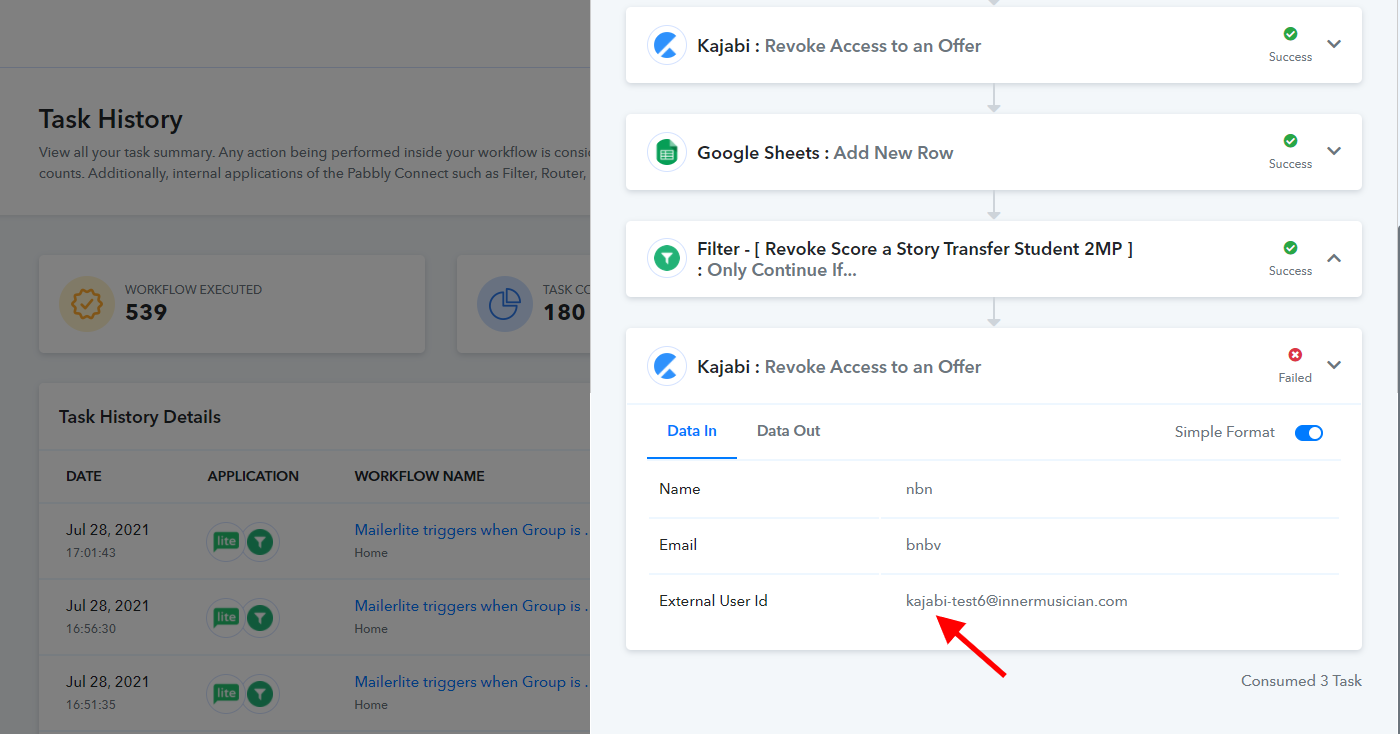Click the Kajabi icon on the failed step
Image resolution: width=1400 pixels, height=734 pixels.
pos(667,366)
